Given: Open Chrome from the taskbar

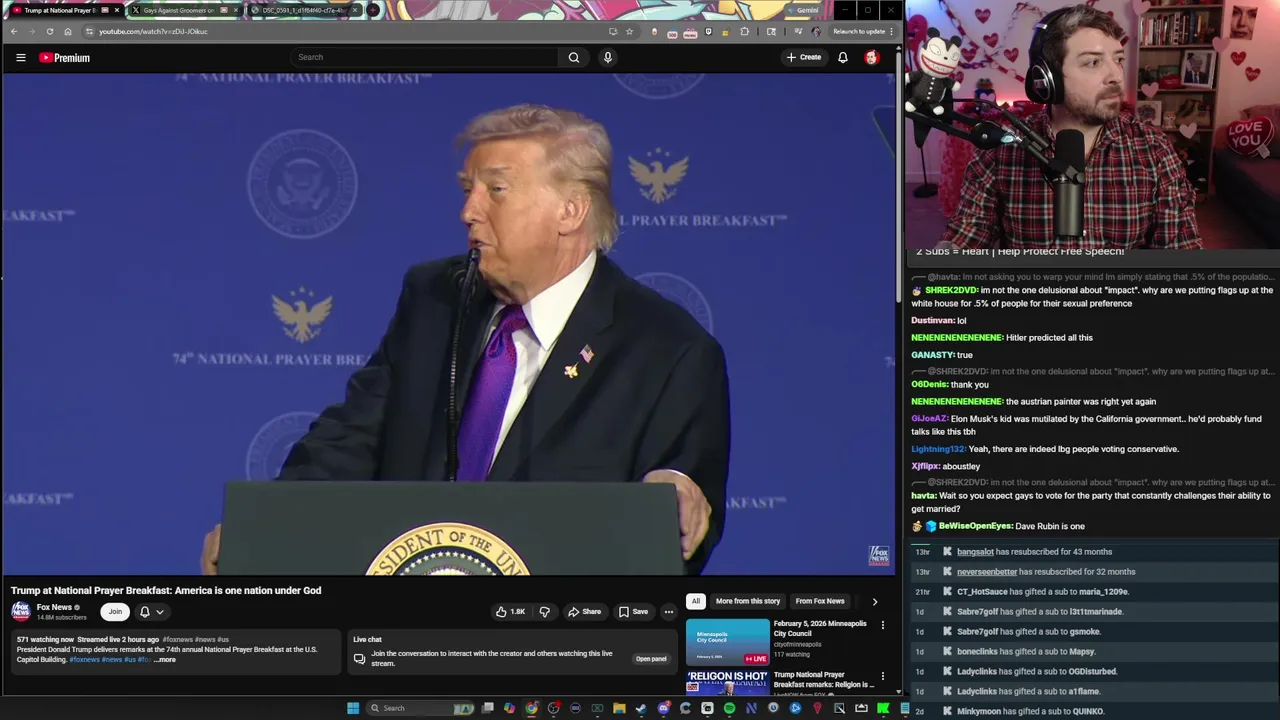Looking at the screenshot, I should click(x=531, y=708).
